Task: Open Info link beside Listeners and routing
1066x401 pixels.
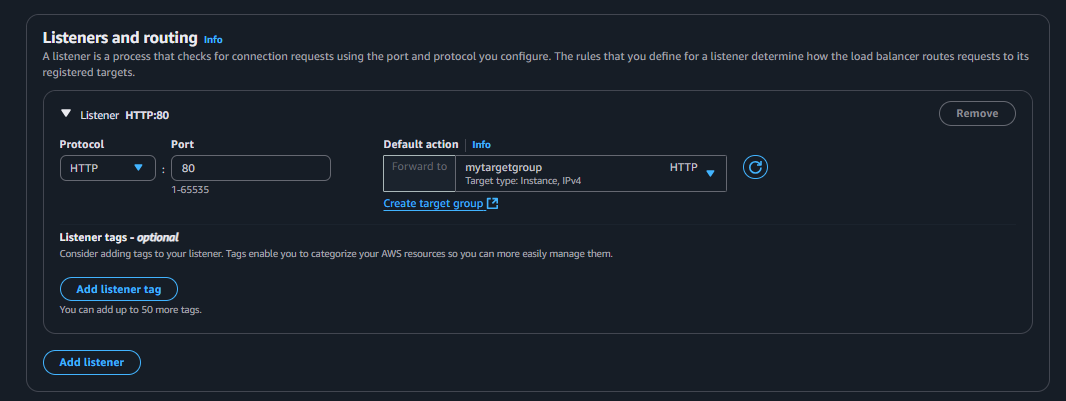Action: pos(213,39)
